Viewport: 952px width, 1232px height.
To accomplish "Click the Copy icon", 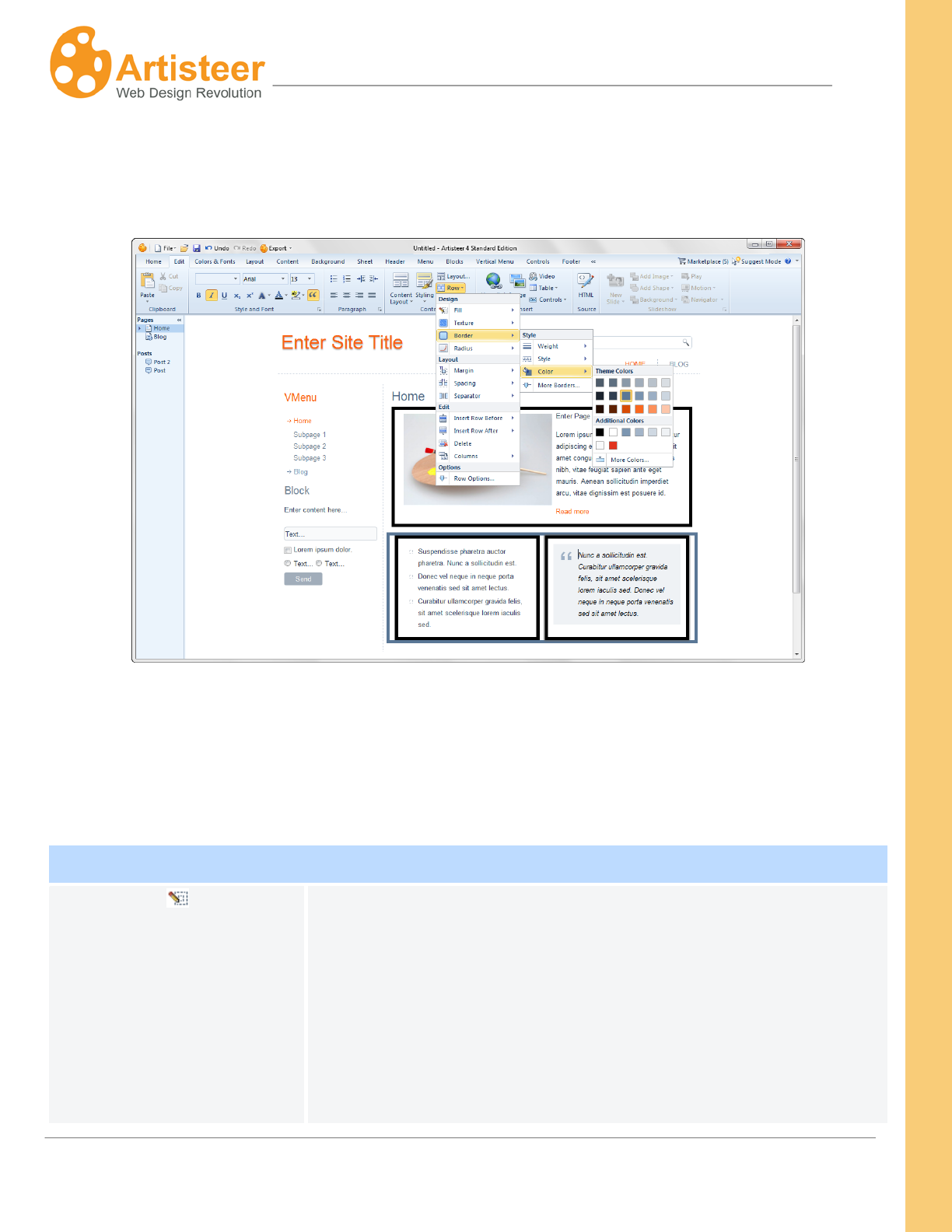I will [163, 289].
